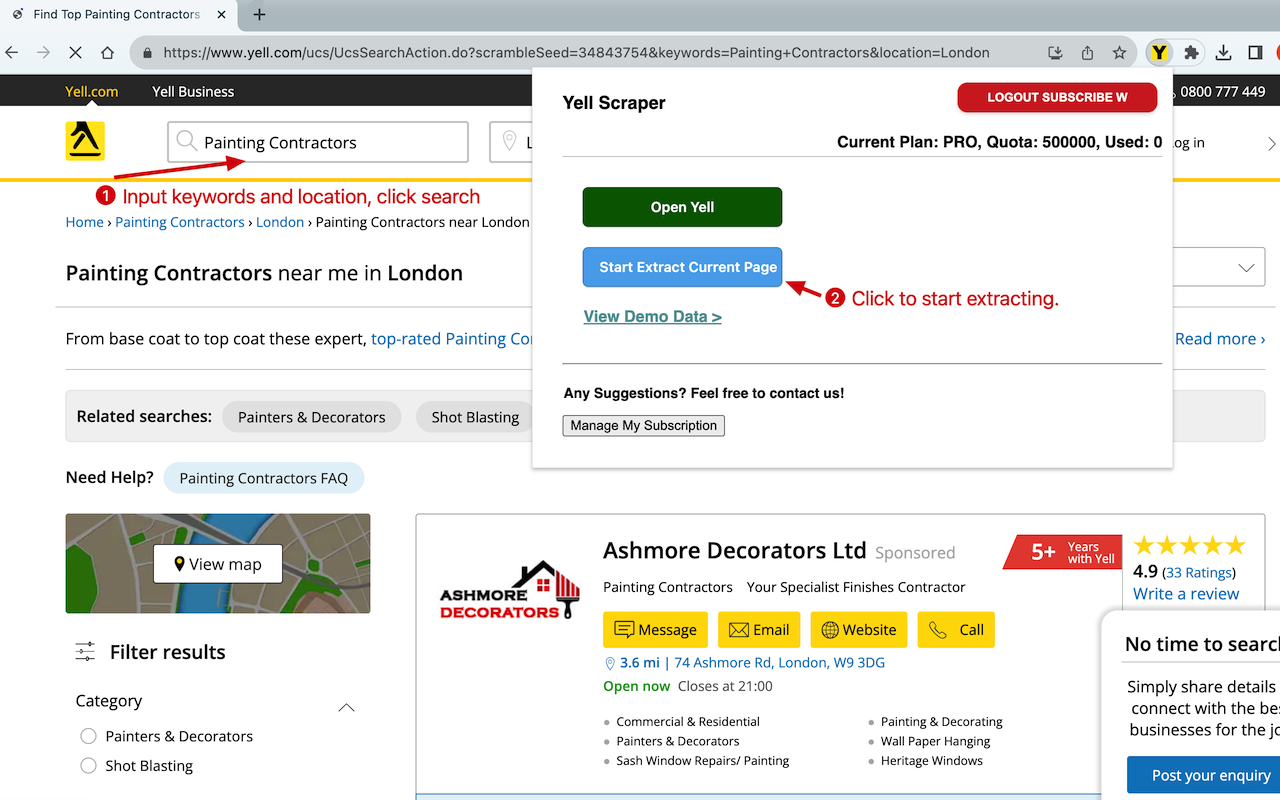
Task: Click Post your enquiry button
Action: (1203, 775)
